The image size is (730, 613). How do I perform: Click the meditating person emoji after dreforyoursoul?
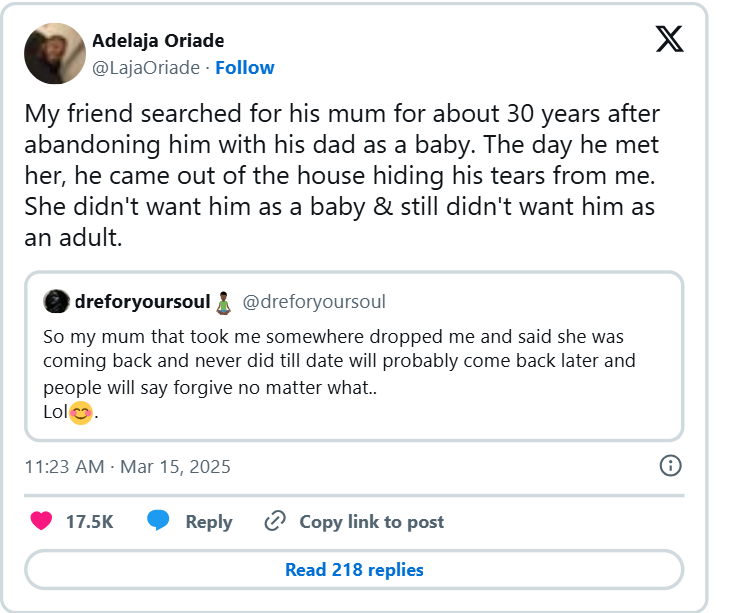tap(225, 301)
